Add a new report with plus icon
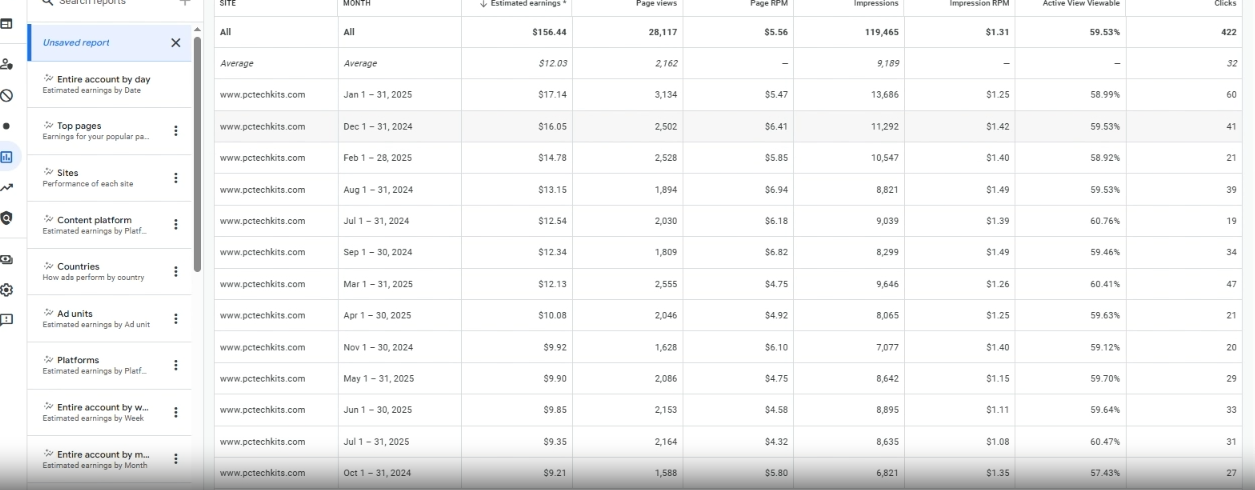The height and width of the screenshot is (490, 1255). click(184, 3)
